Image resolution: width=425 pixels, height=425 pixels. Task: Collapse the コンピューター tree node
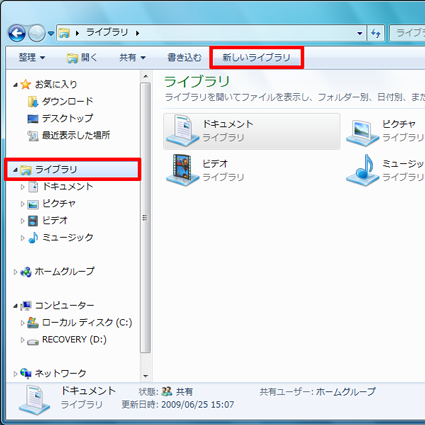(15, 305)
